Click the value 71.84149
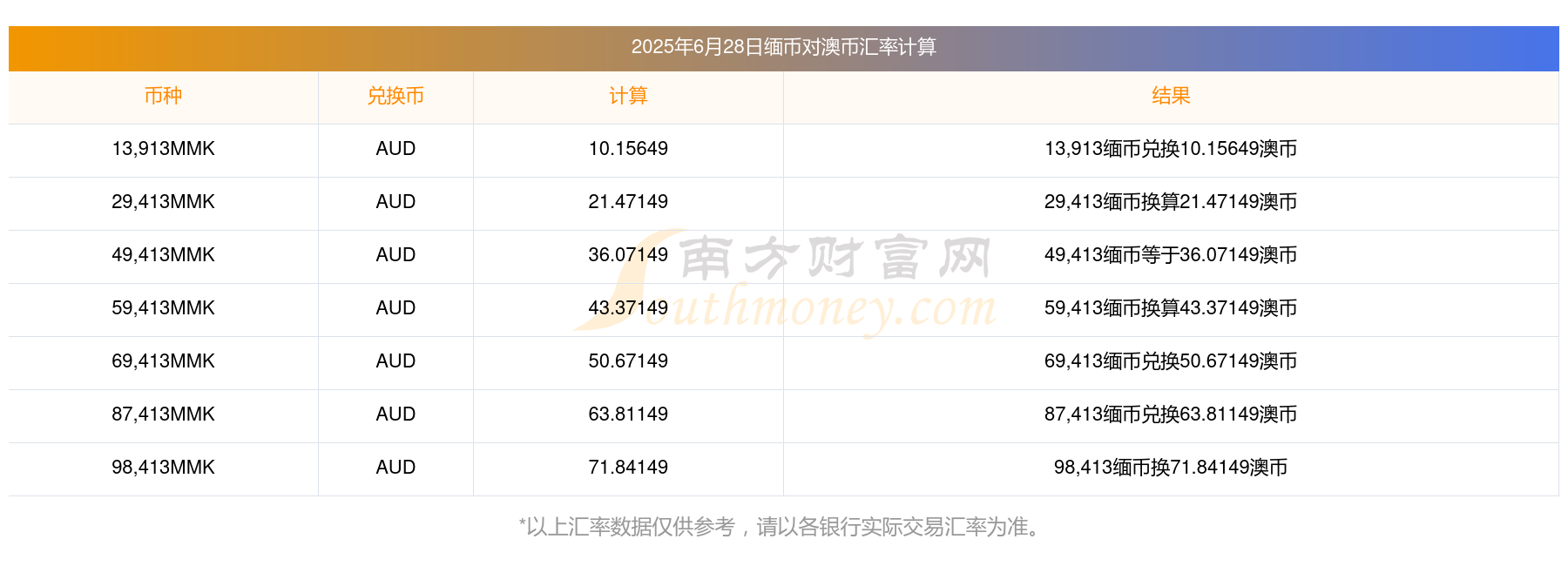 tap(628, 468)
